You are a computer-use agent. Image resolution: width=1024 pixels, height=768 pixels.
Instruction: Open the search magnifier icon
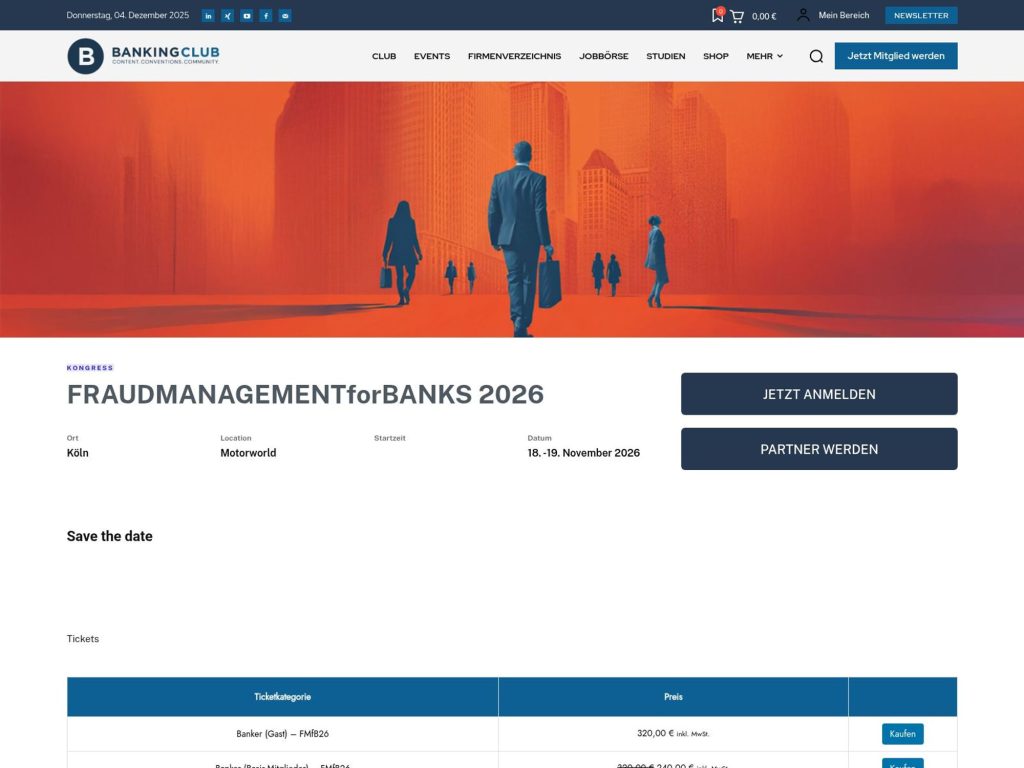click(x=816, y=56)
